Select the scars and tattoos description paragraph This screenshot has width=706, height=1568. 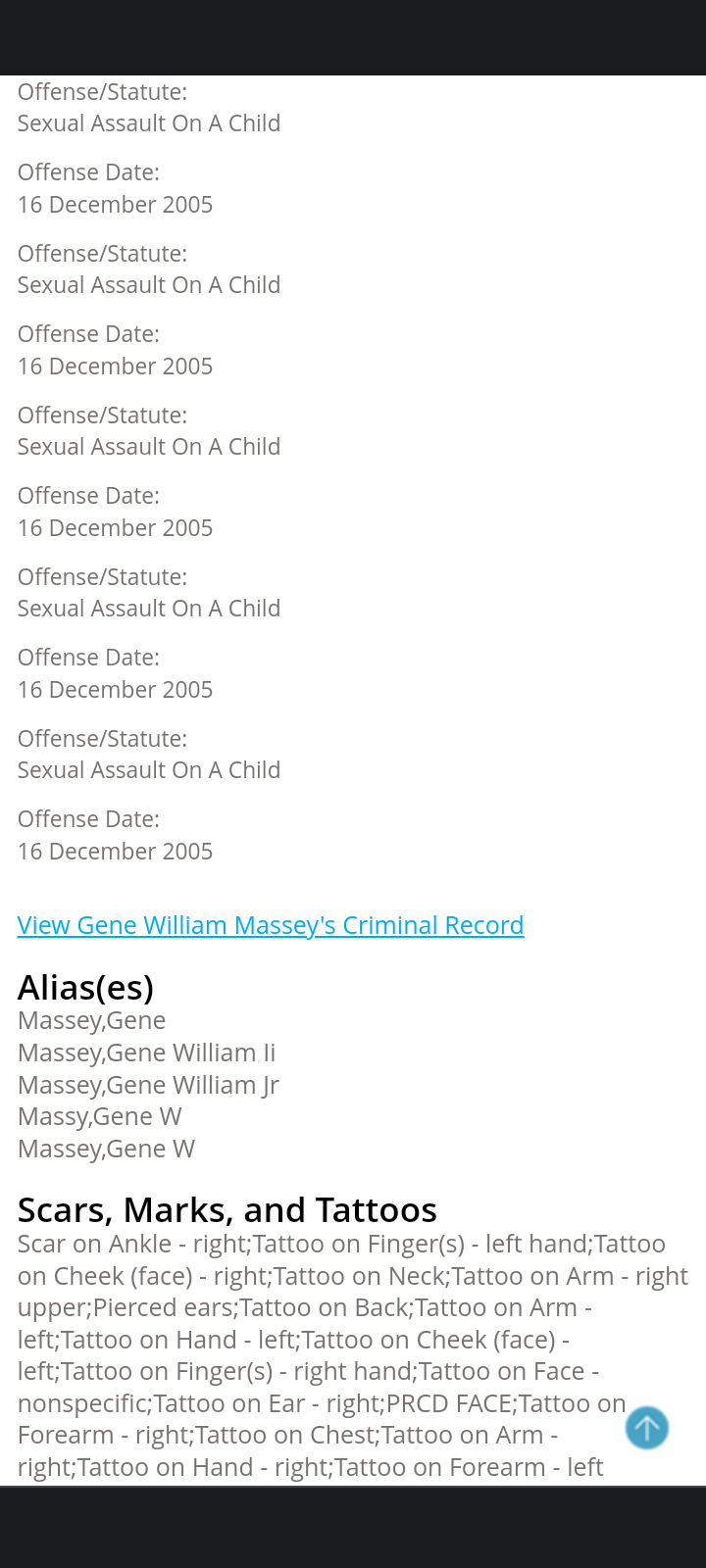pos(353,1355)
